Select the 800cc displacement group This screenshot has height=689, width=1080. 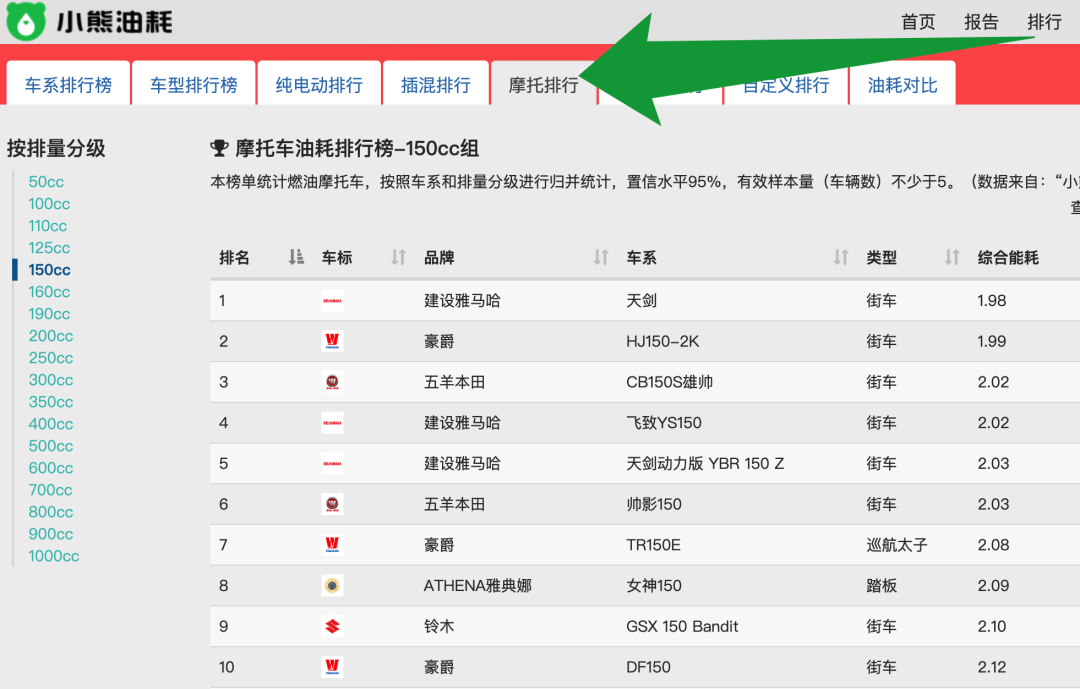(x=50, y=513)
